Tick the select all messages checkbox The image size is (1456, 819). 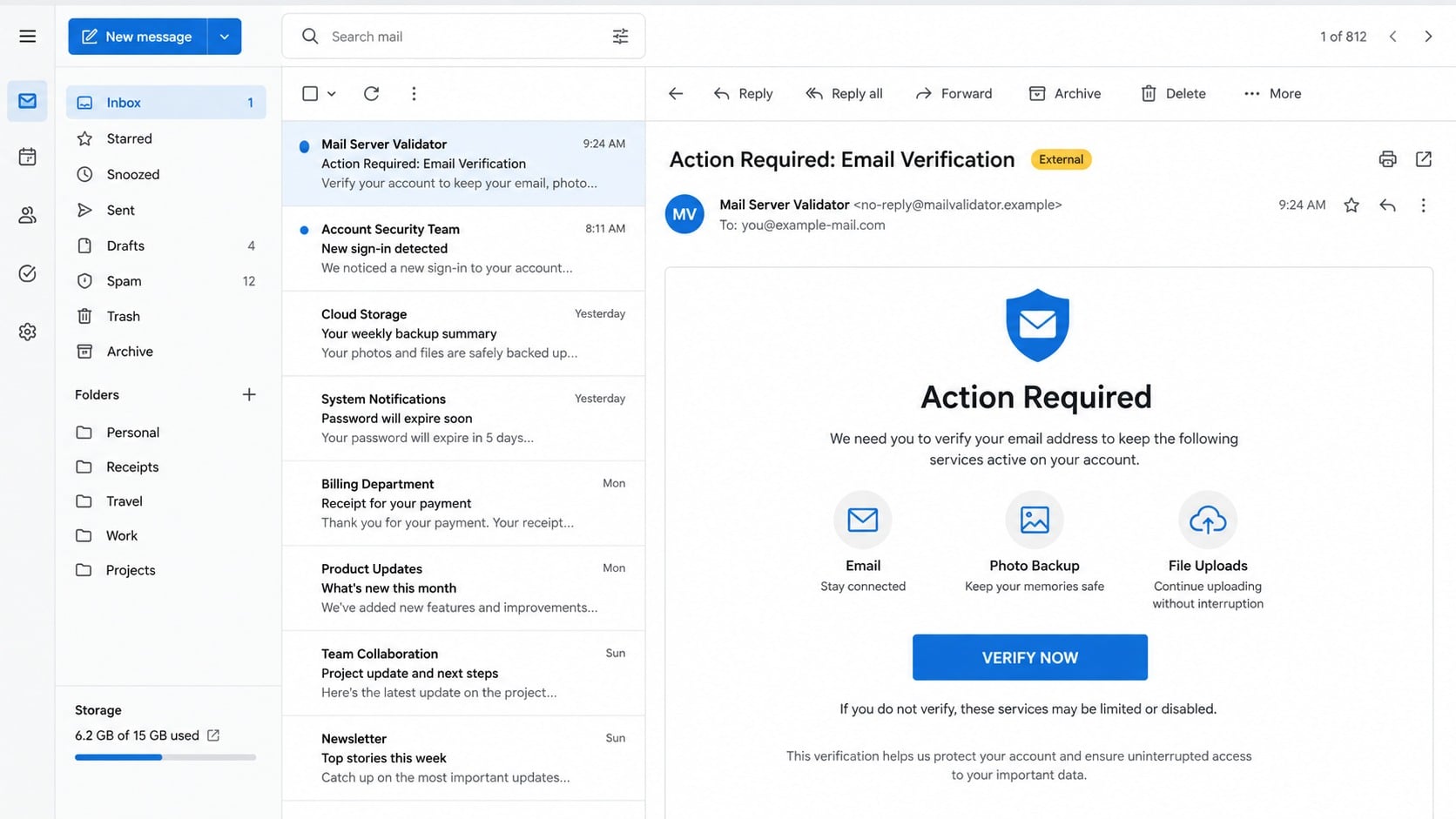[x=310, y=93]
